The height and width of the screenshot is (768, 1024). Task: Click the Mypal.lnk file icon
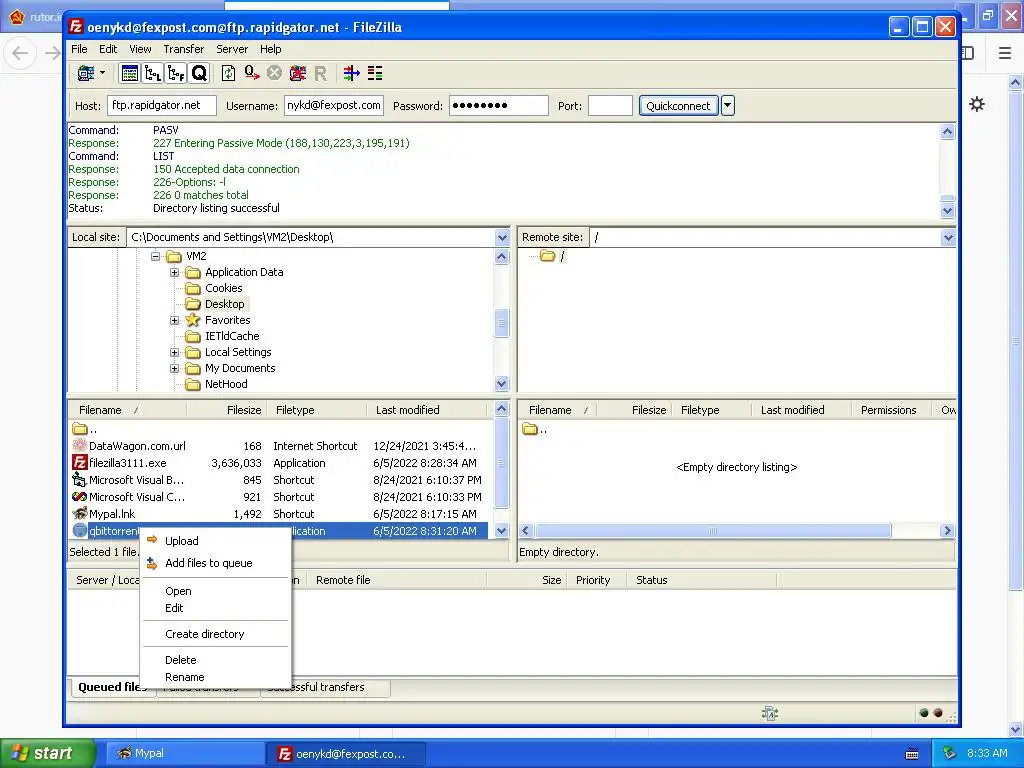[80, 514]
